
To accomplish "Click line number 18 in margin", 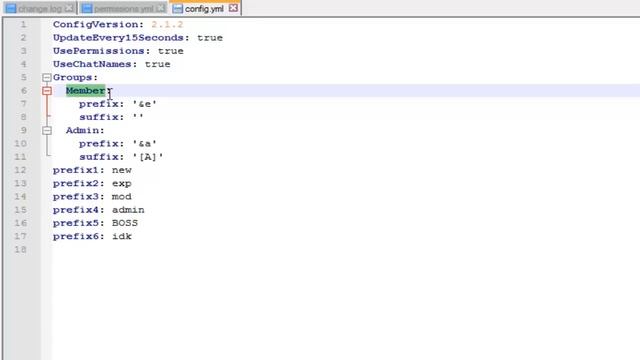I will (x=20, y=249).
